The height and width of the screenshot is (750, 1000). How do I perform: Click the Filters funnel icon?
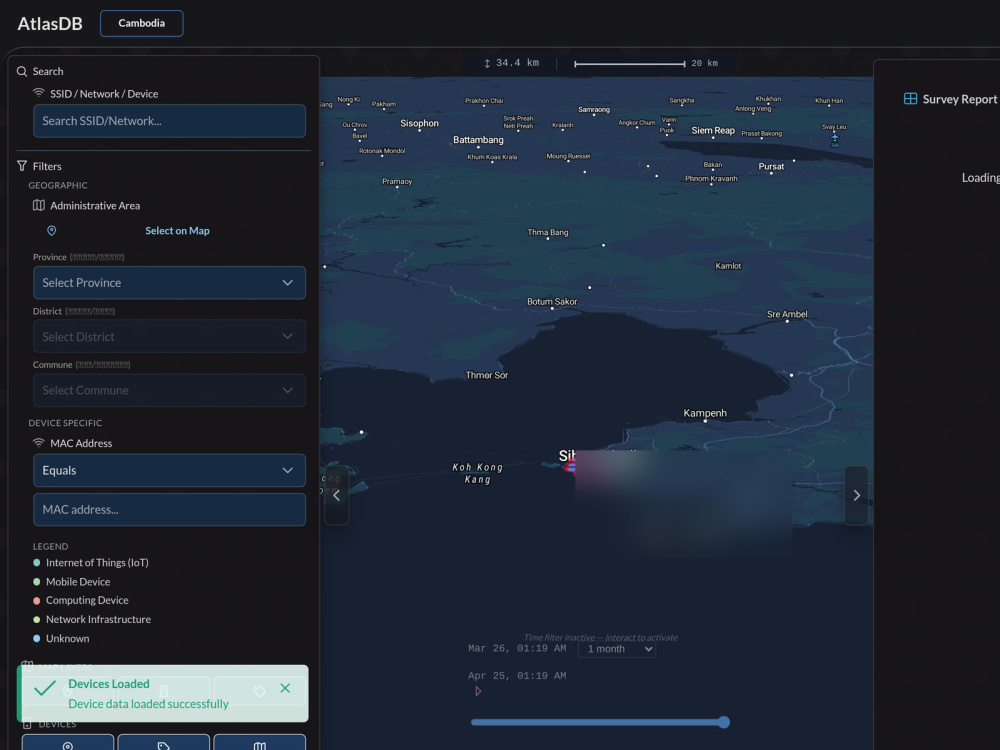(x=22, y=166)
